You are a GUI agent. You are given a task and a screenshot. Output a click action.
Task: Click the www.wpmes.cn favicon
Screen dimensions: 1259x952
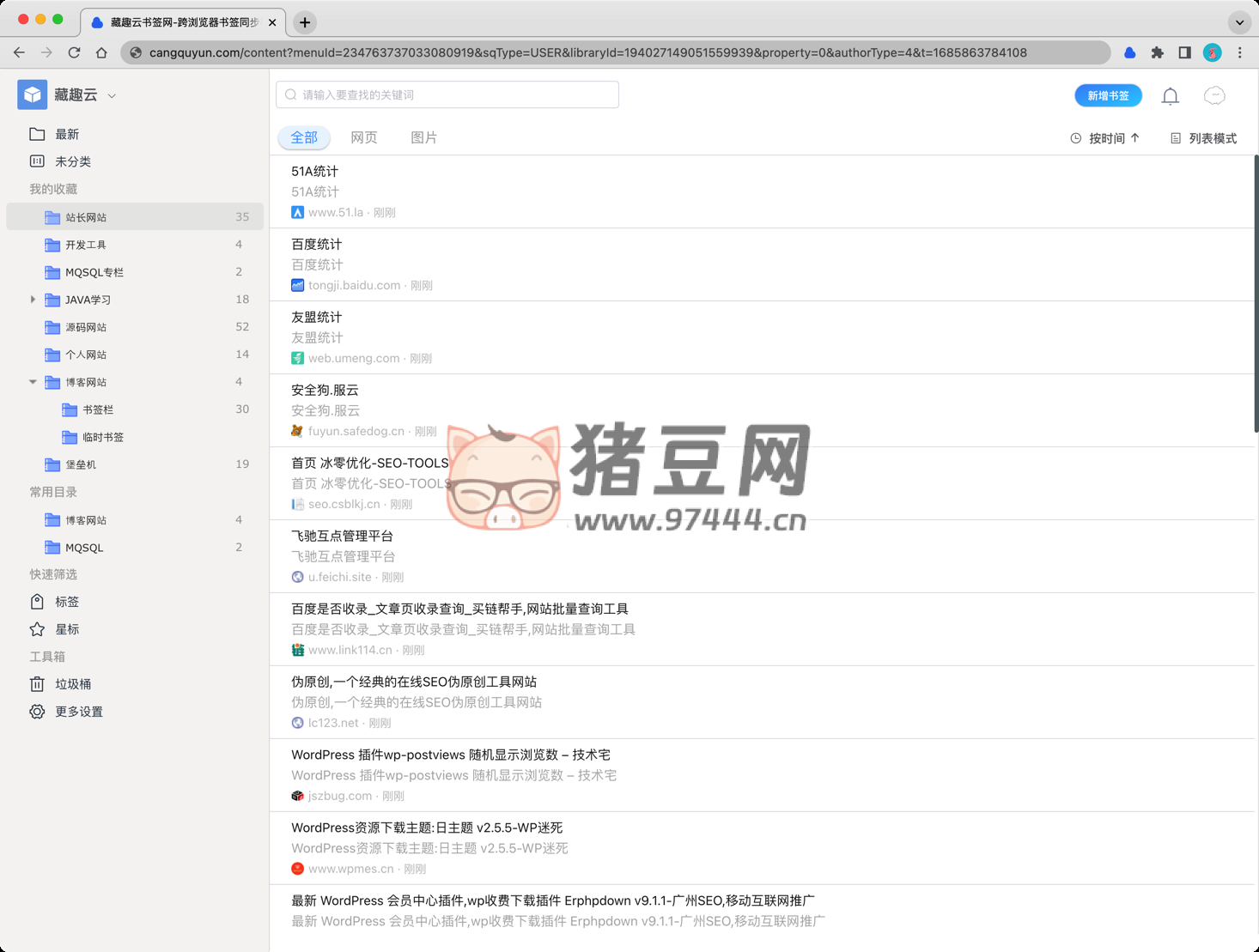pyautogui.click(x=297, y=869)
